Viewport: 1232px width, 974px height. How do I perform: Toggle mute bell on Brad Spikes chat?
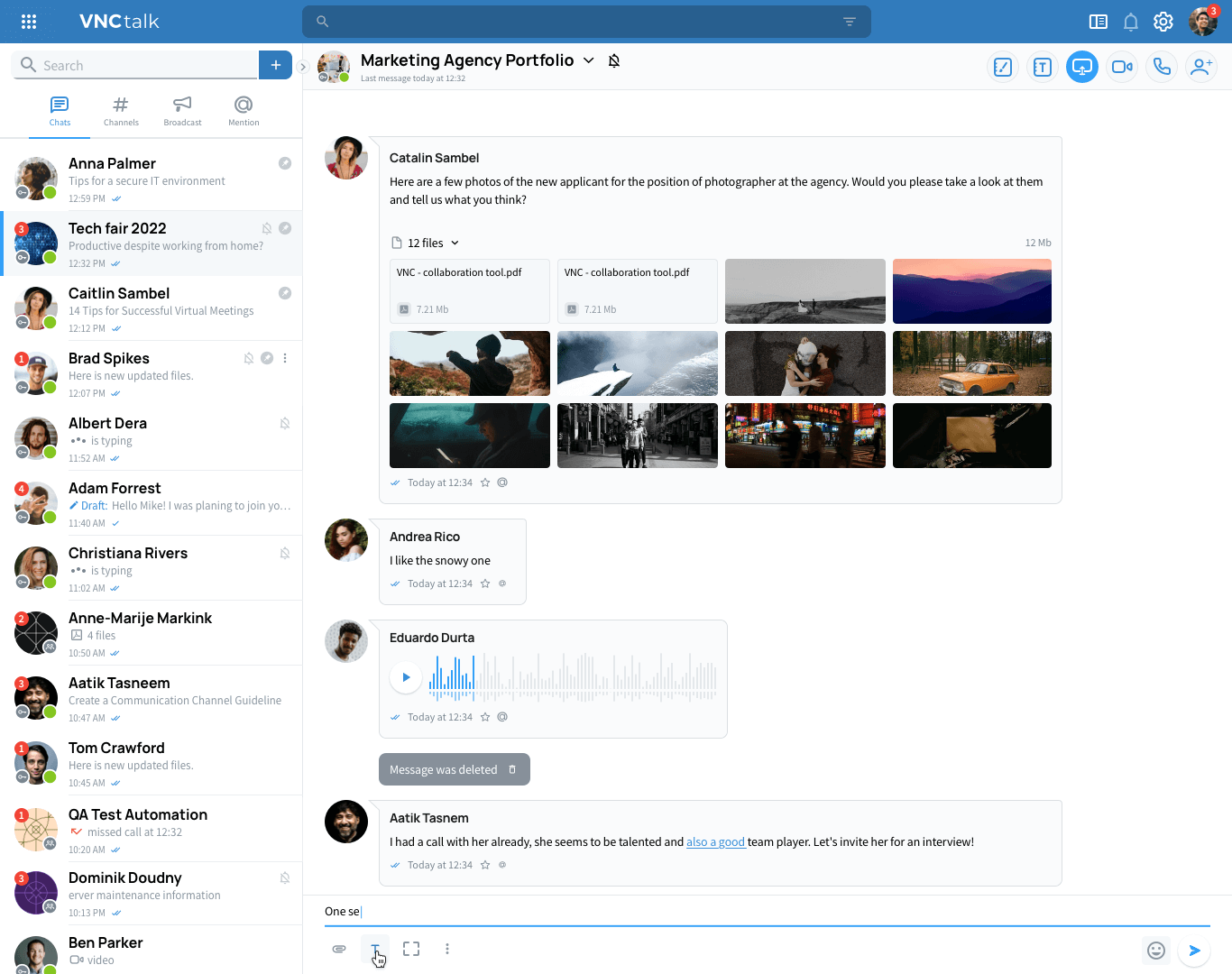pyautogui.click(x=249, y=358)
